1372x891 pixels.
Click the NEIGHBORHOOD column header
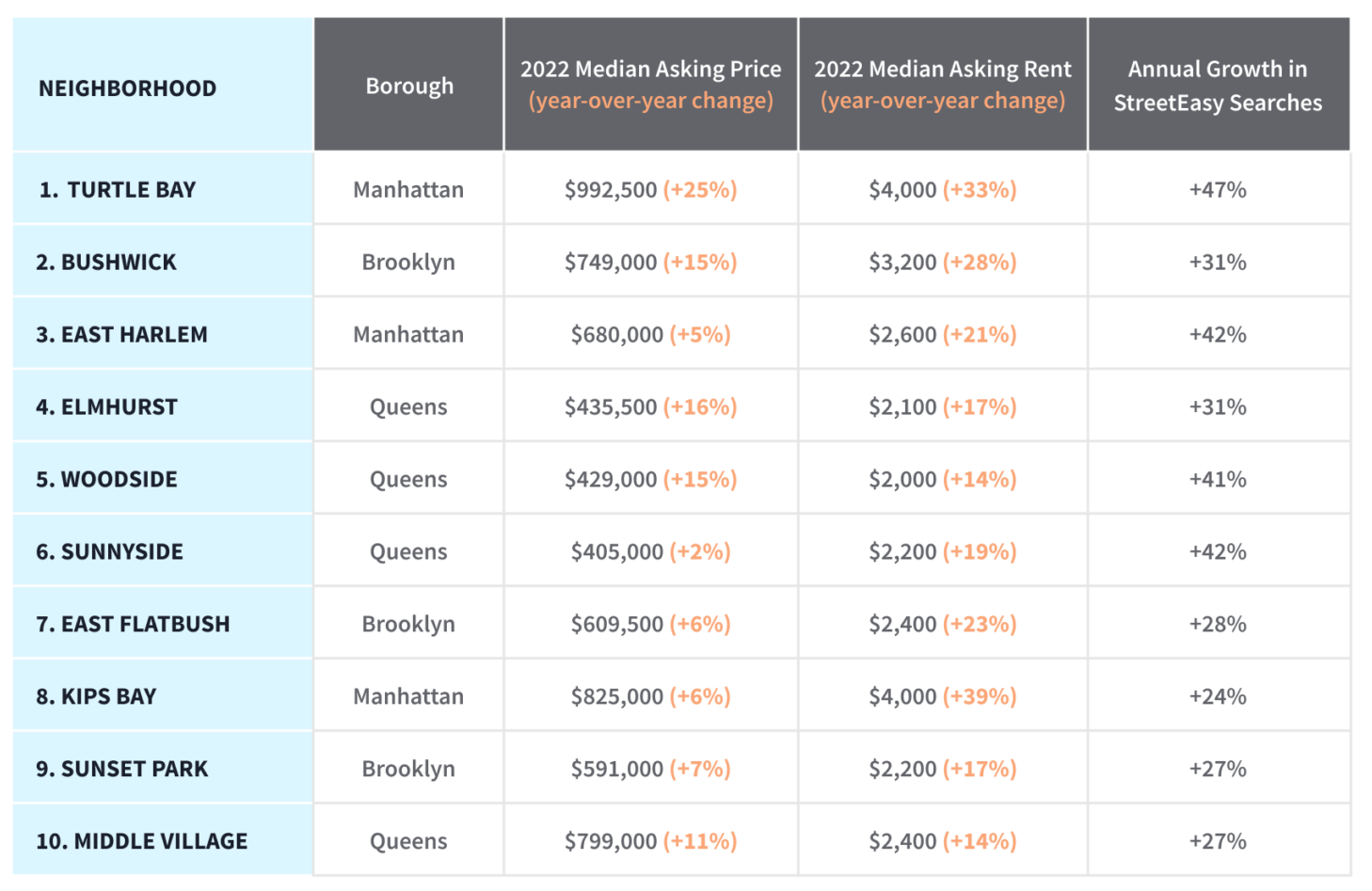(127, 88)
